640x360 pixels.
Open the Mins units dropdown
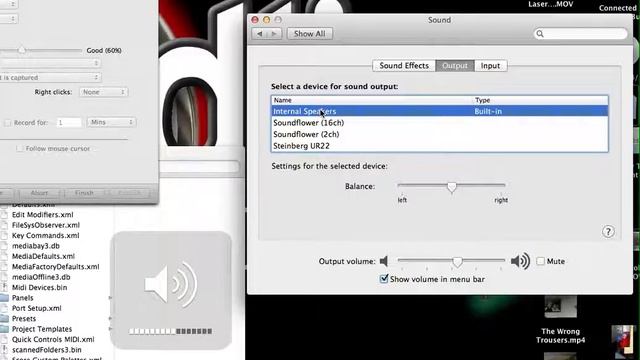tap(111, 122)
